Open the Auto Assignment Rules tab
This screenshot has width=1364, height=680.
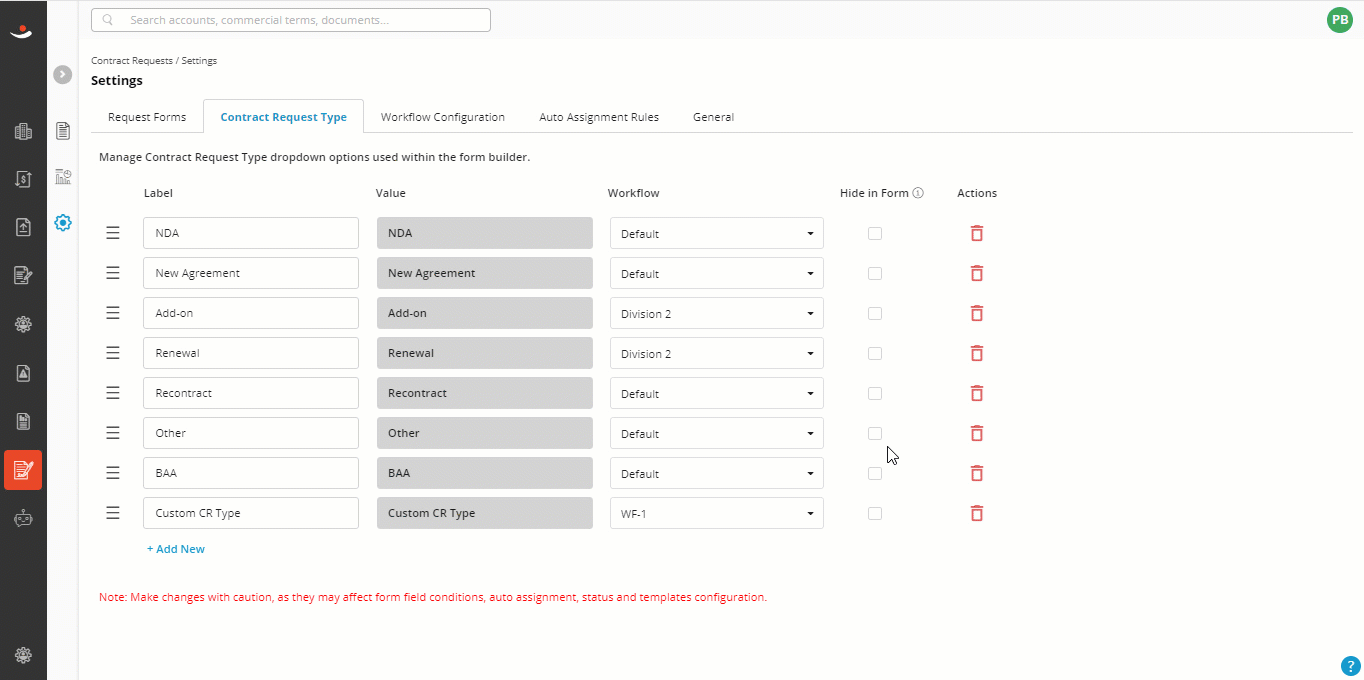tap(599, 117)
